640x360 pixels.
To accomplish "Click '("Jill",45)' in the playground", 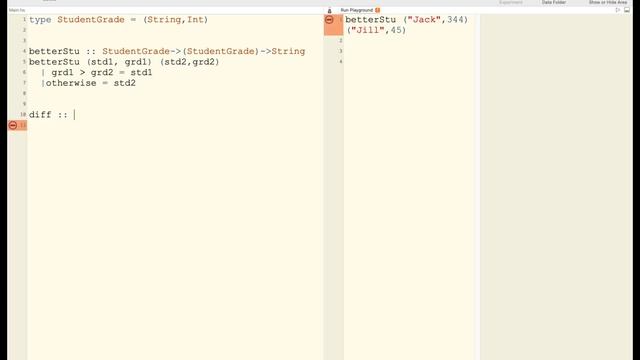I will coord(376,30).
